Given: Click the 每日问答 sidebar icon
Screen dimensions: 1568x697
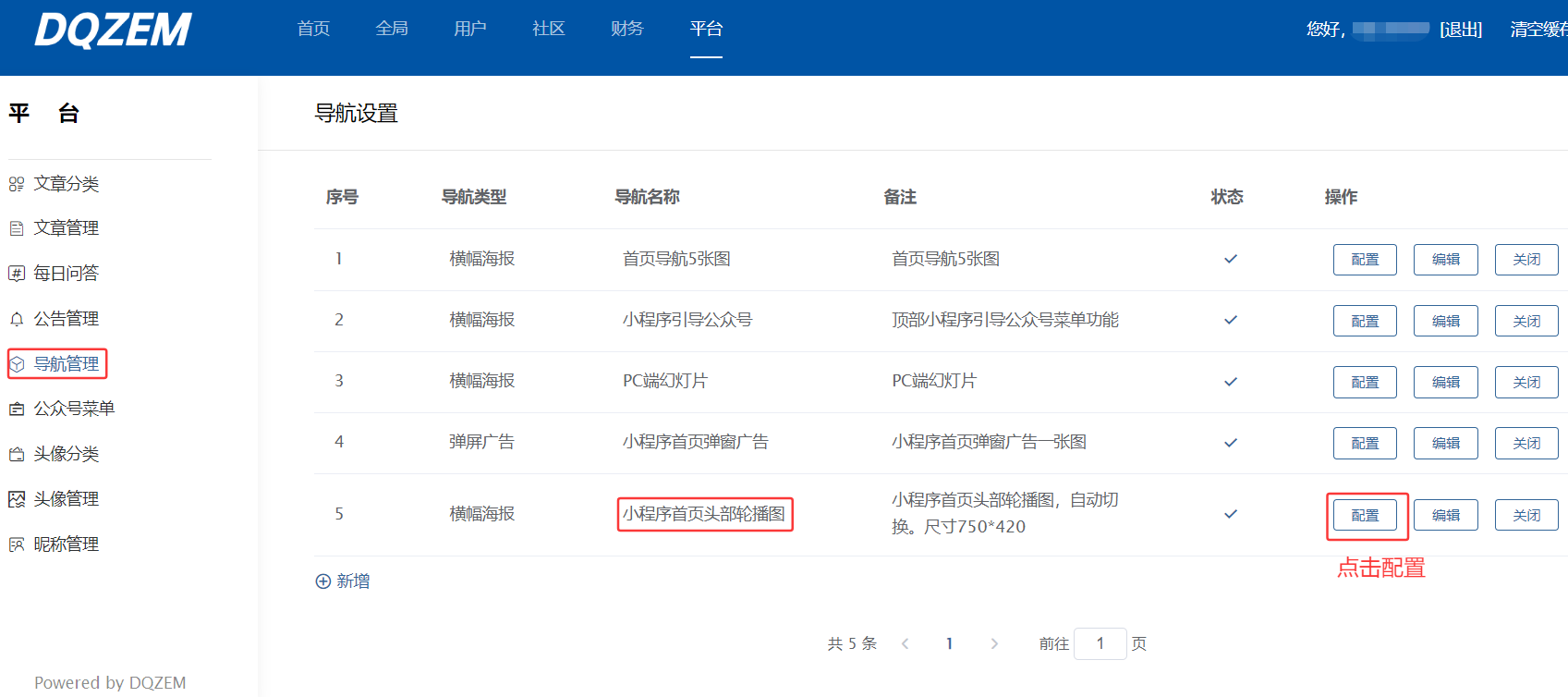Looking at the screenshot, I should (x=17, y=274).
